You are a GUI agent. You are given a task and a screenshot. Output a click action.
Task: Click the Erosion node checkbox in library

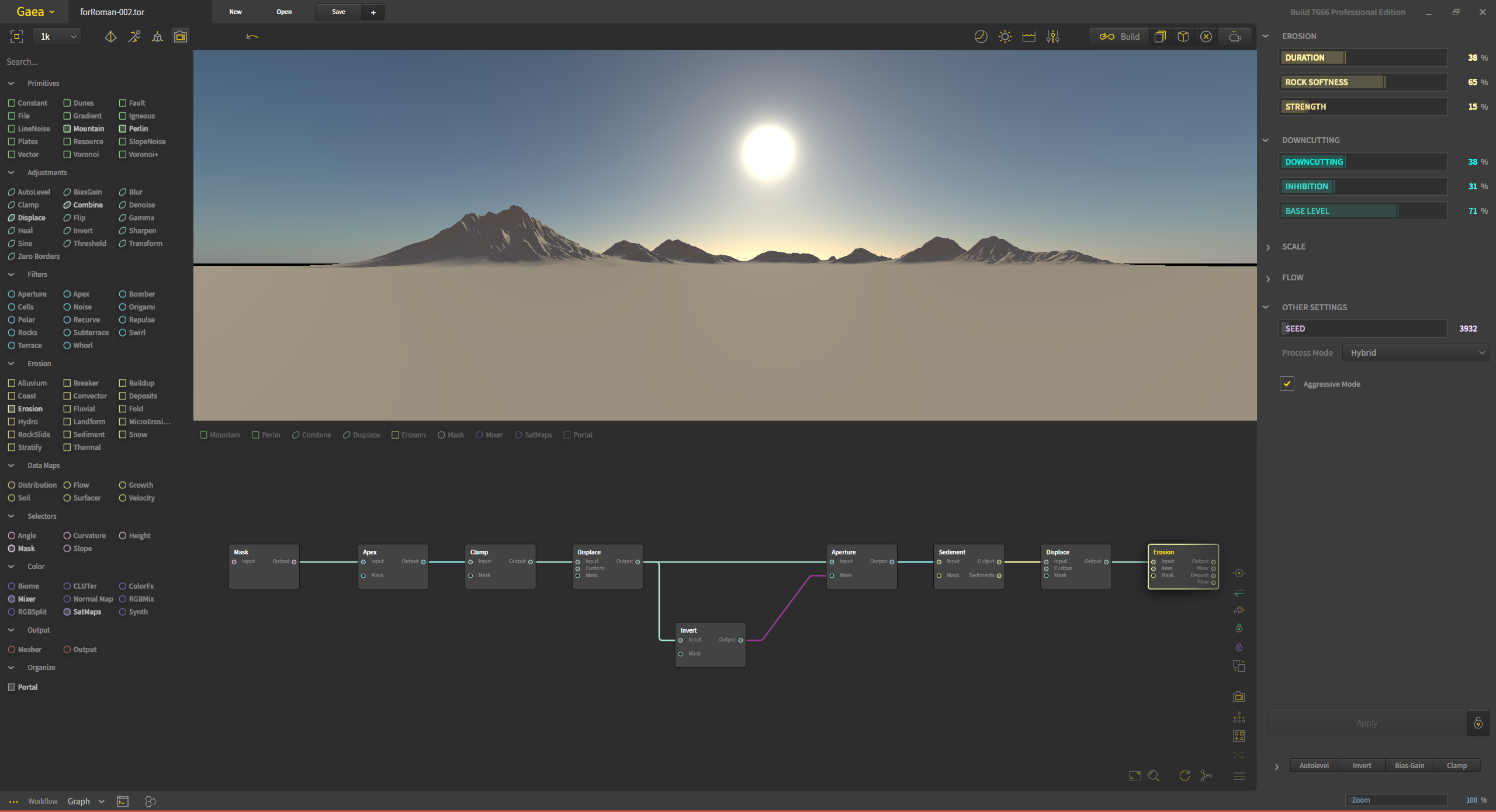[x=12, y=409]
